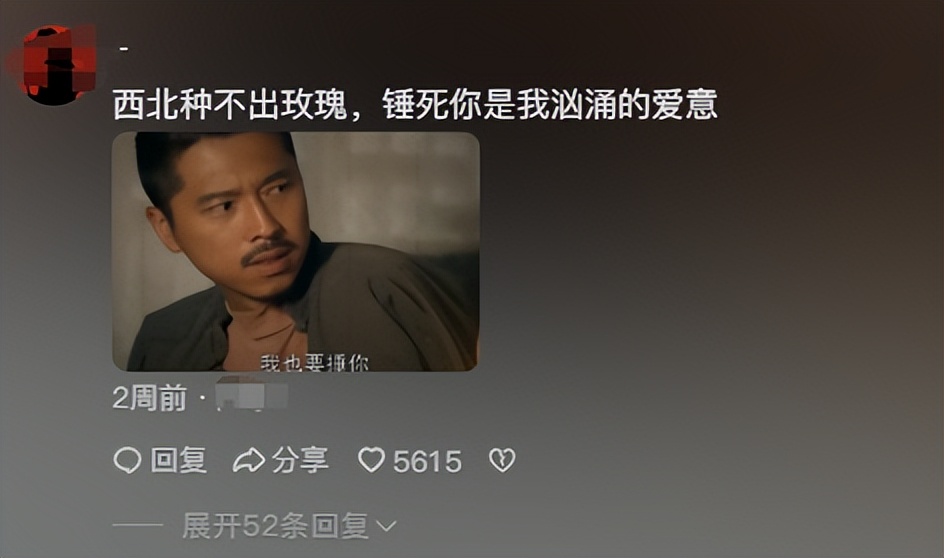Open the commenter's red avatar profile picture
This screenshot has height=558, width=944.
coord(54,64)
